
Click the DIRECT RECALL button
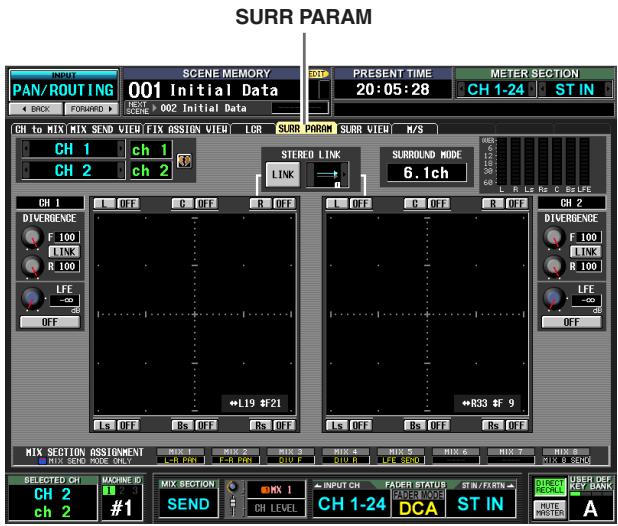point(550,487)
